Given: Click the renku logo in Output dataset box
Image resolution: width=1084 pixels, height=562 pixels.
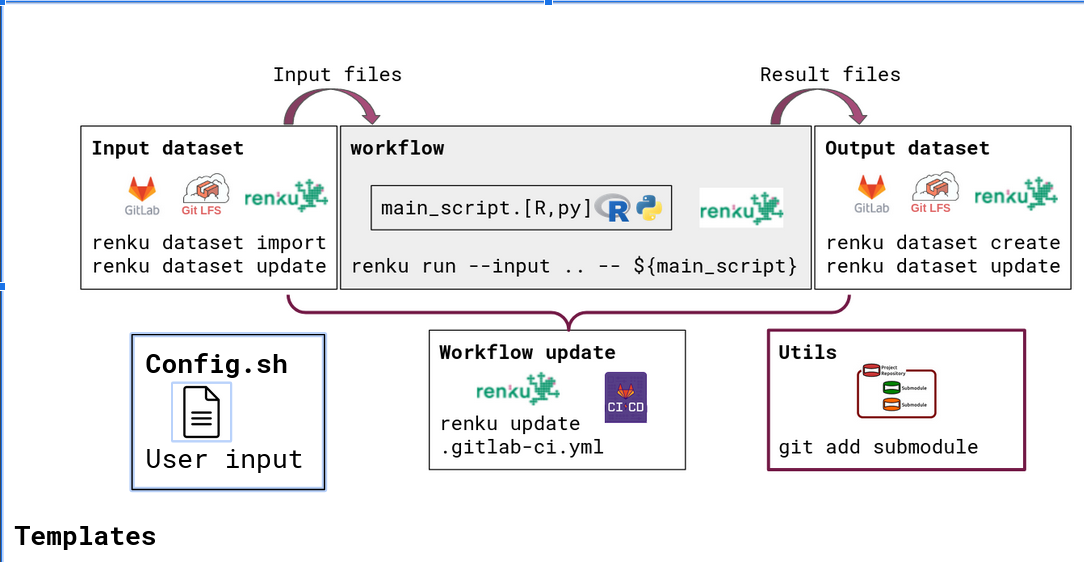Looking at the screenshot, I should pyautogui.click(x=1016, y=194).
